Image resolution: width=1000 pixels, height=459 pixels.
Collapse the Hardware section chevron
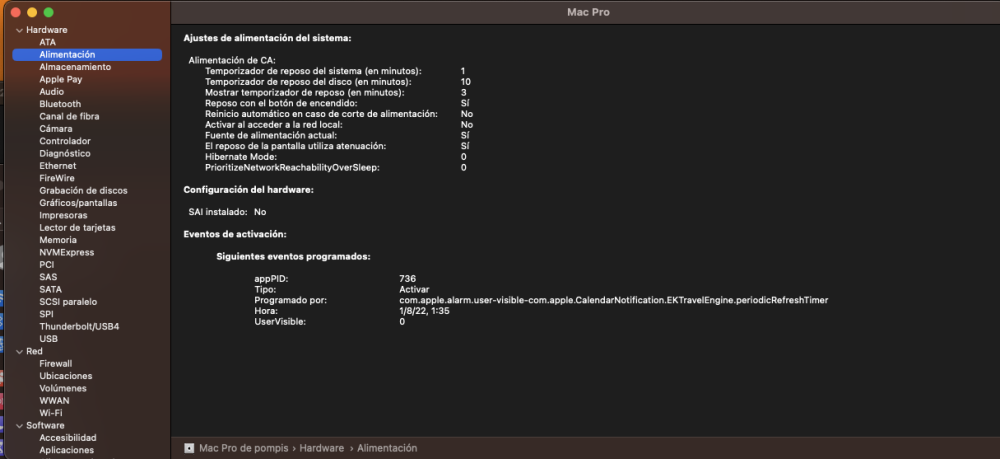[x=19, y=30]
